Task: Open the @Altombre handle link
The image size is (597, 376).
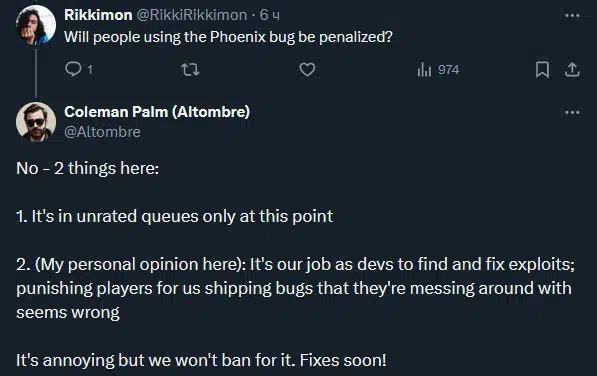Action: pos(102,132)
